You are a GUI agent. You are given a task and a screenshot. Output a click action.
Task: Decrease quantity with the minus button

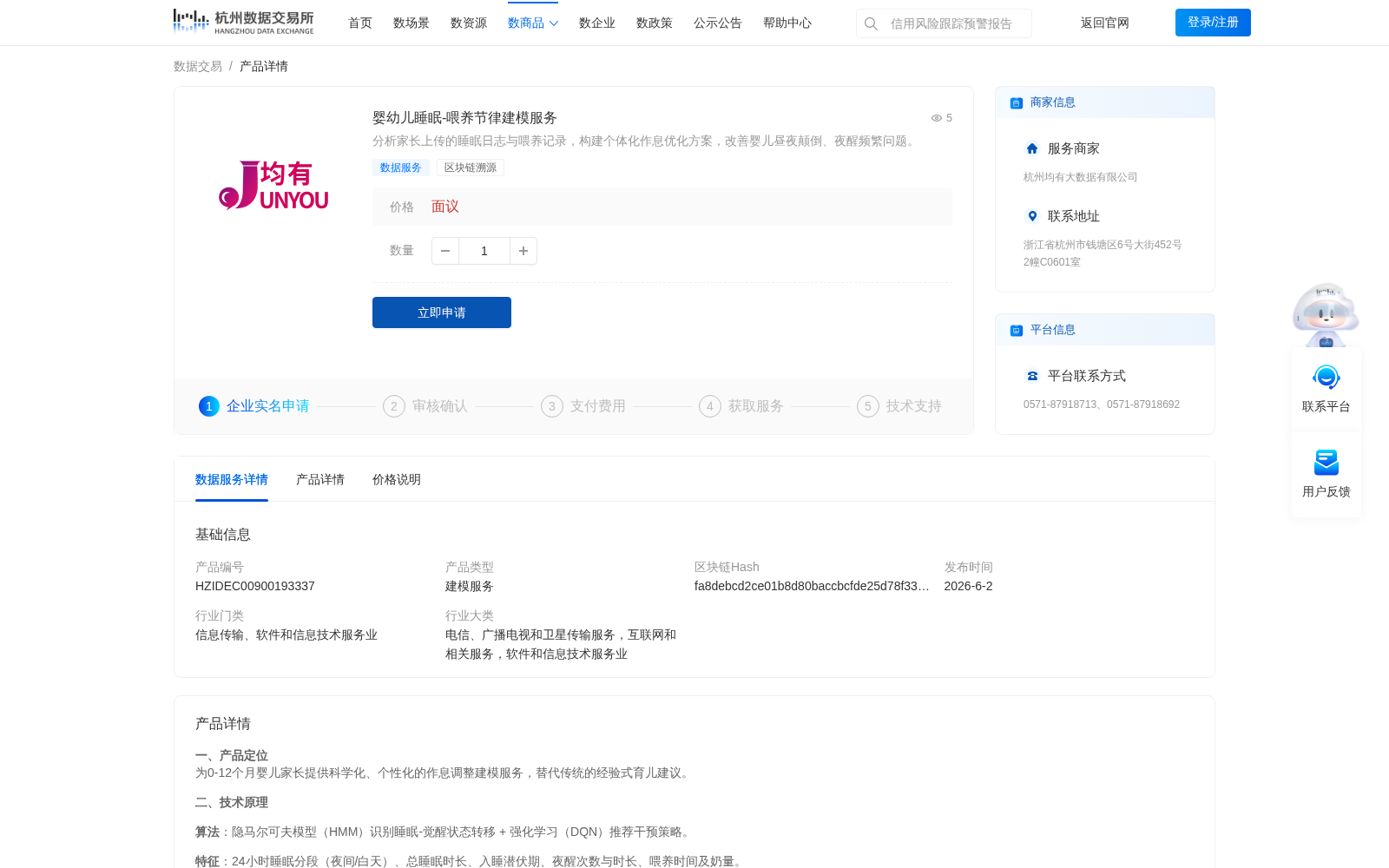tap(445, 251)
